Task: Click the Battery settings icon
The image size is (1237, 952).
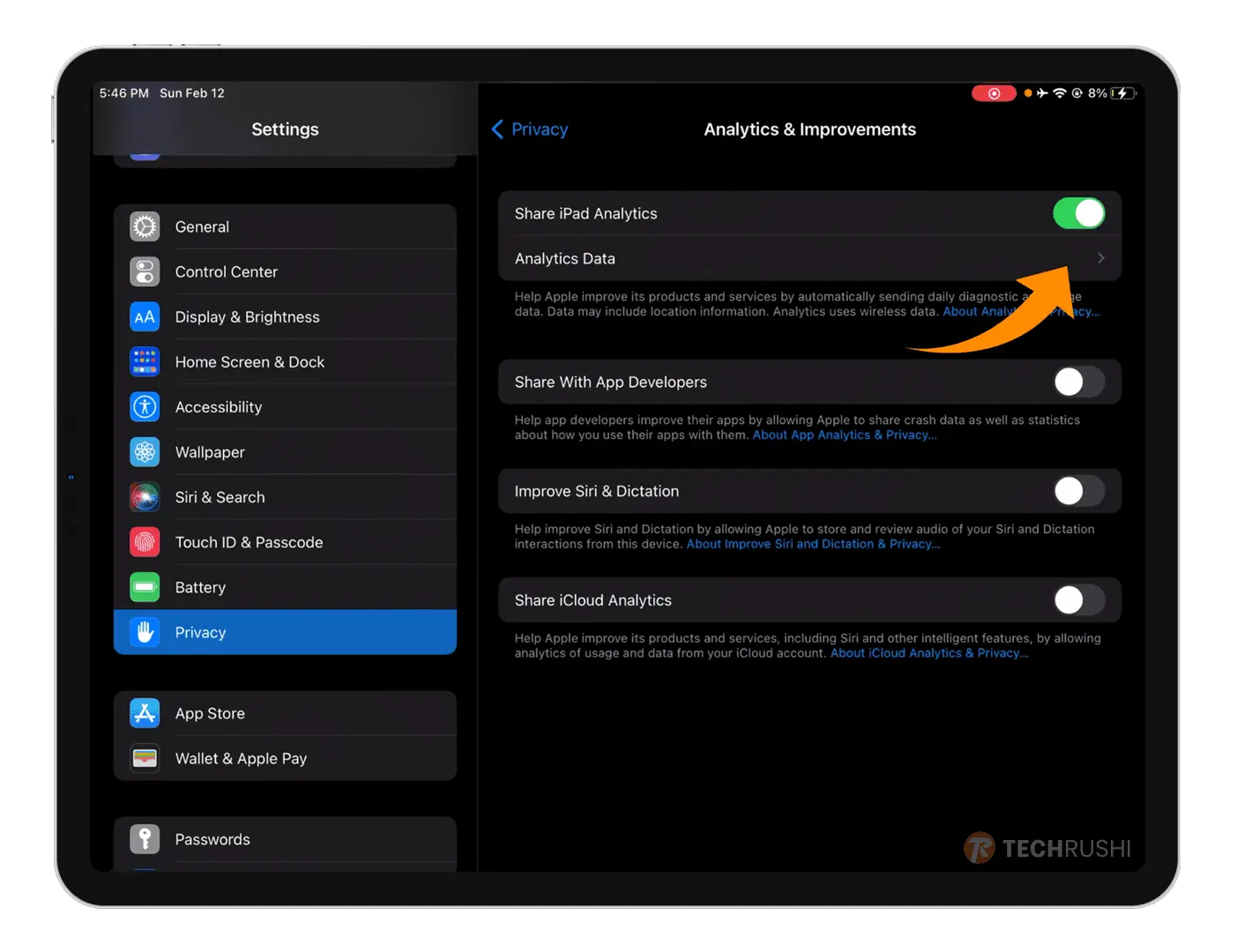Action: (145, 587)
